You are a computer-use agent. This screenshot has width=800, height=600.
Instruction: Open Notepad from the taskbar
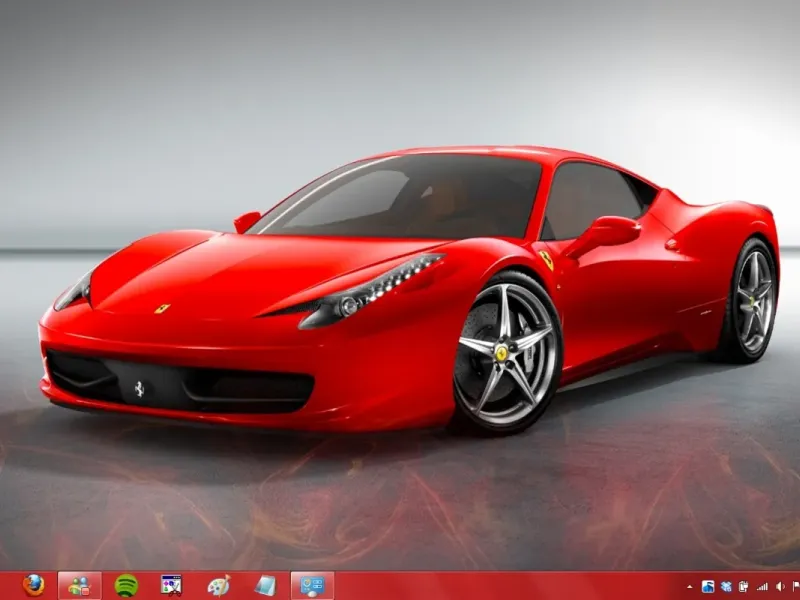coord(264,585)
